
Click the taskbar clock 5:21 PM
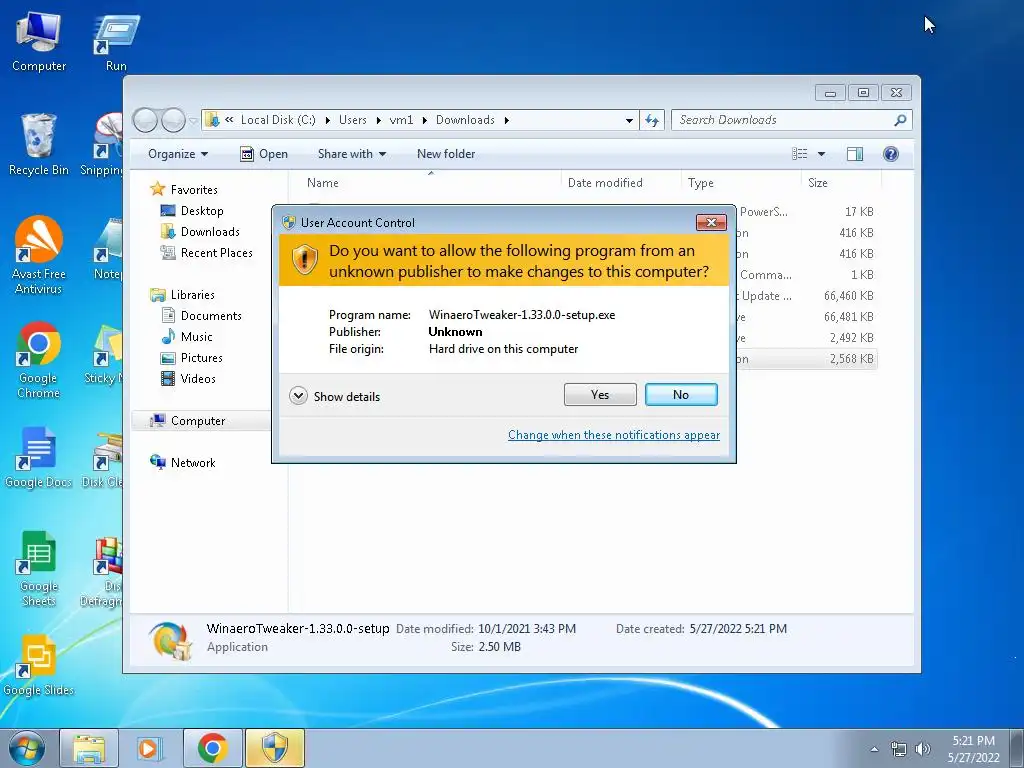(x=973, y=741)
